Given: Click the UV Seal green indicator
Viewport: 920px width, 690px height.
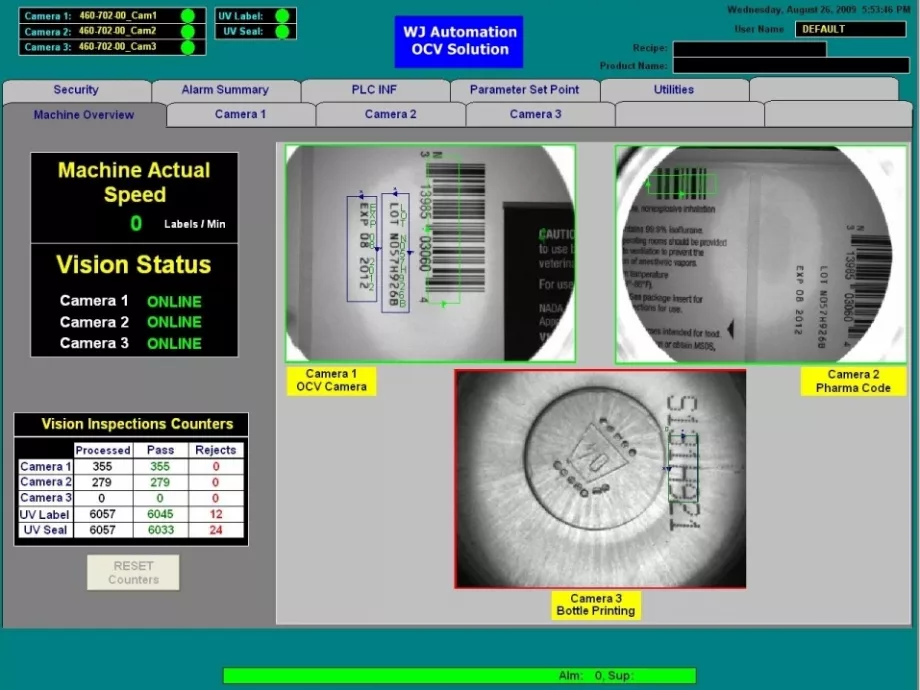Looking at the screenshot, I should 282,32.
